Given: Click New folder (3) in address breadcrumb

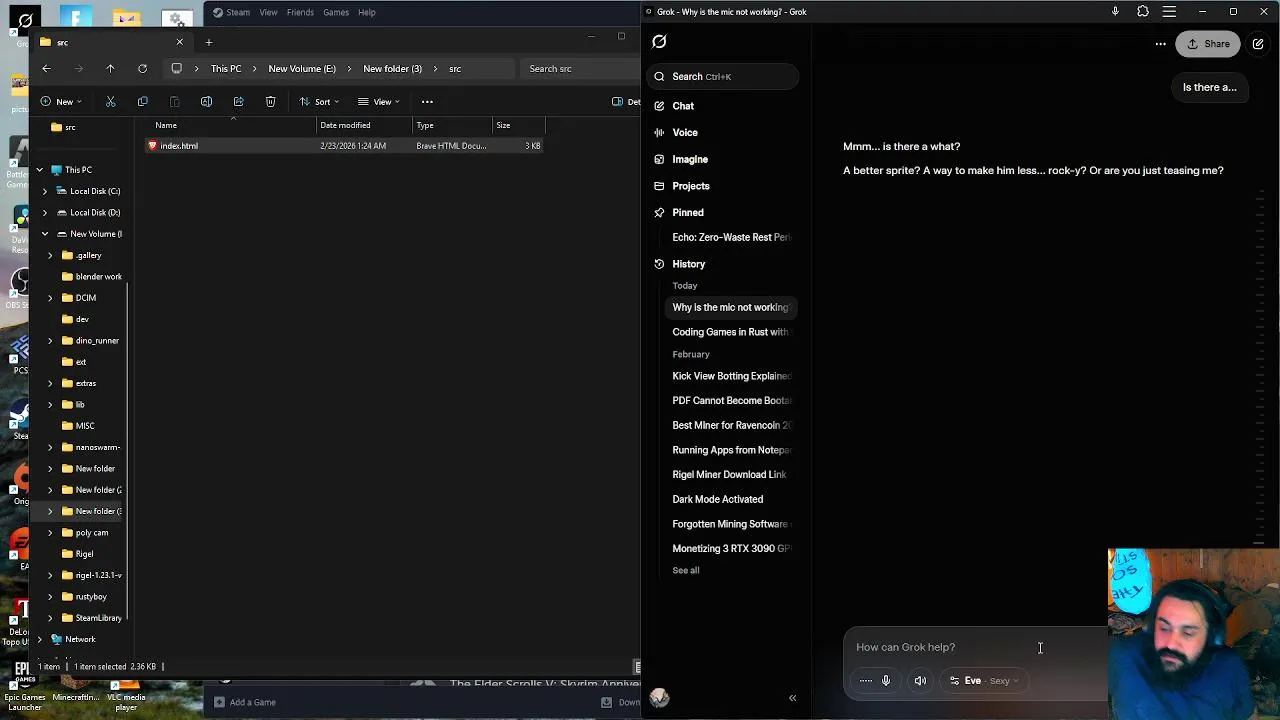Looking at the screenshot, I should [392, 69].
